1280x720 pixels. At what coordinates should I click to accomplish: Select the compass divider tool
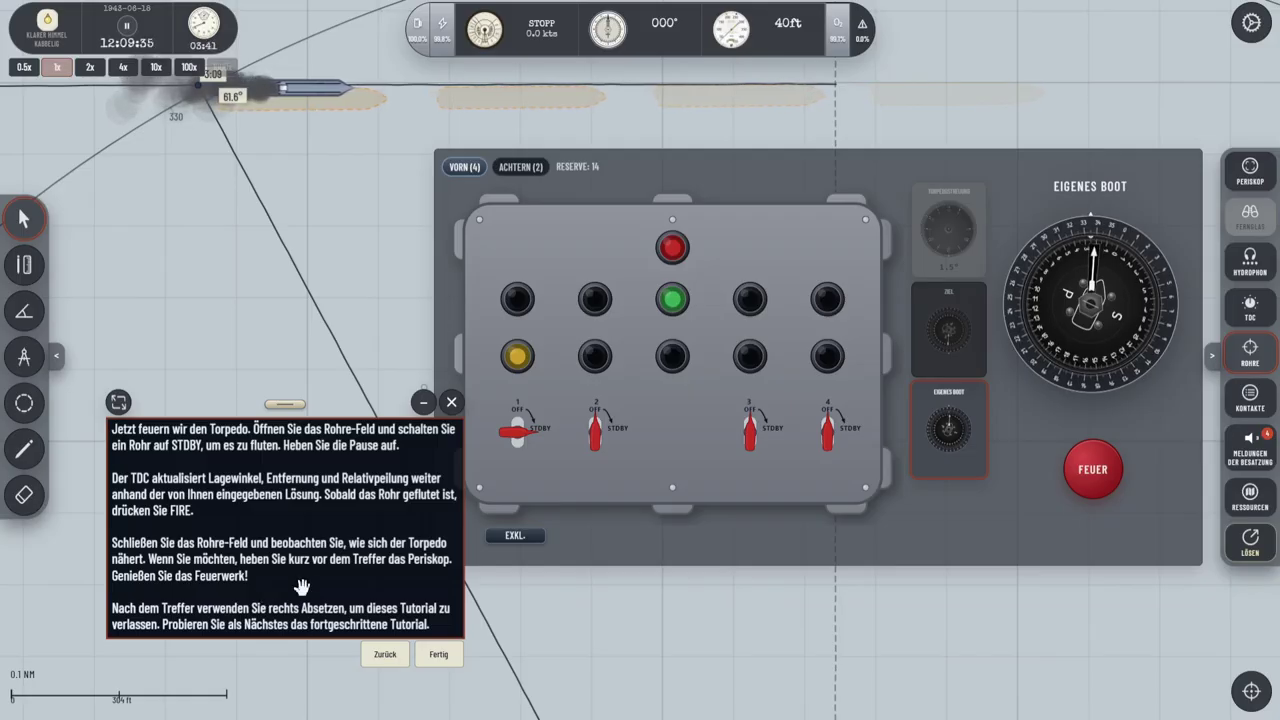click(24, 357)
